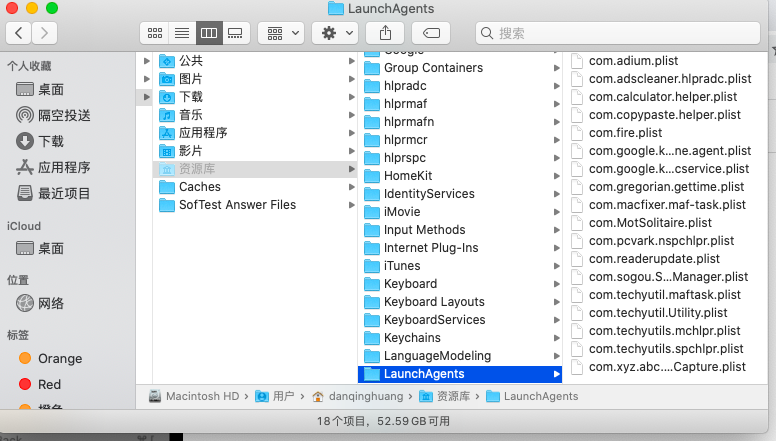776x441 pixels.
Task: Go back with the left chevron button
Action: pos(19,33)
